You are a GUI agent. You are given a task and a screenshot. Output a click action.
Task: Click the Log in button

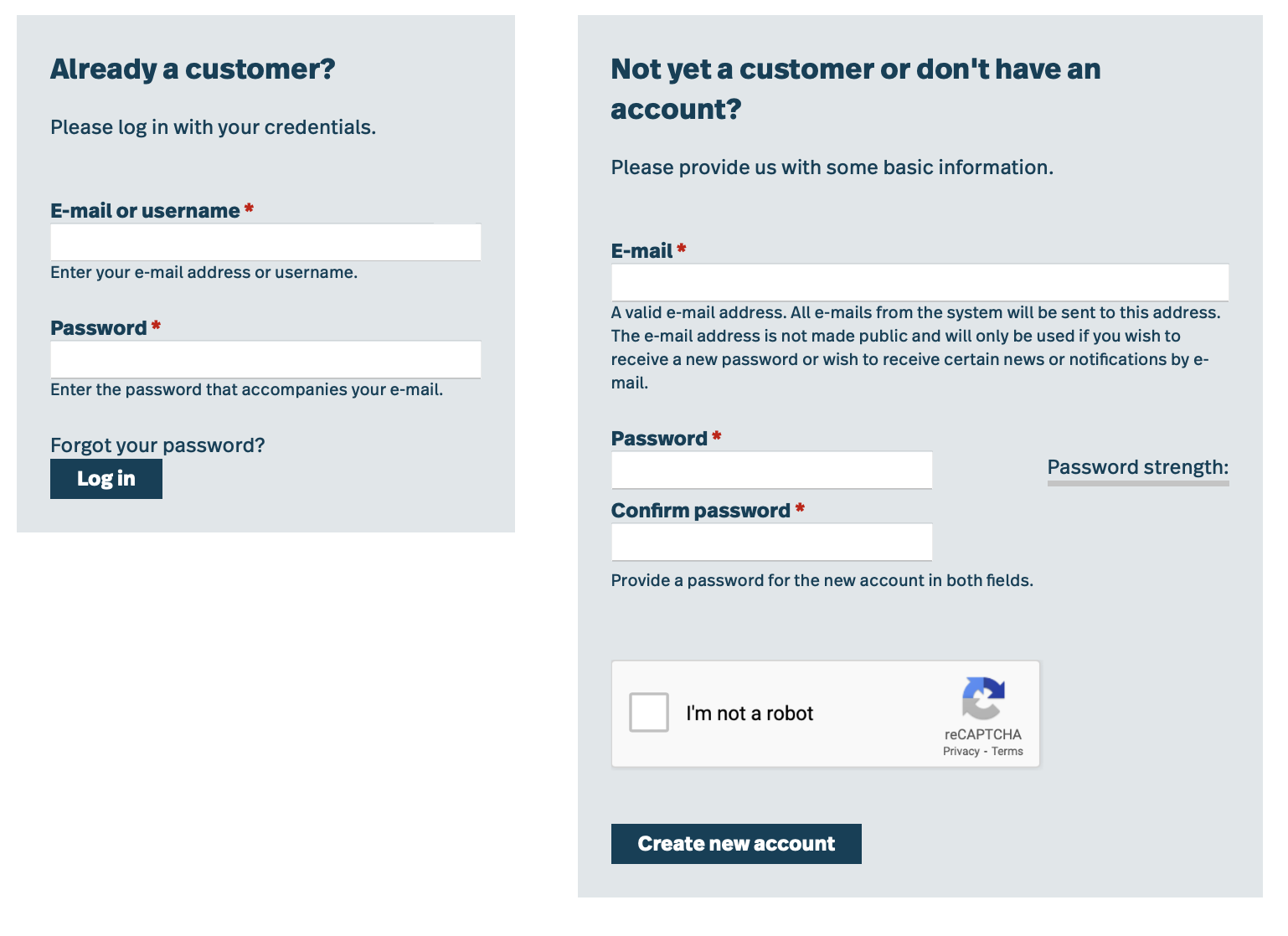coord(106,479)
